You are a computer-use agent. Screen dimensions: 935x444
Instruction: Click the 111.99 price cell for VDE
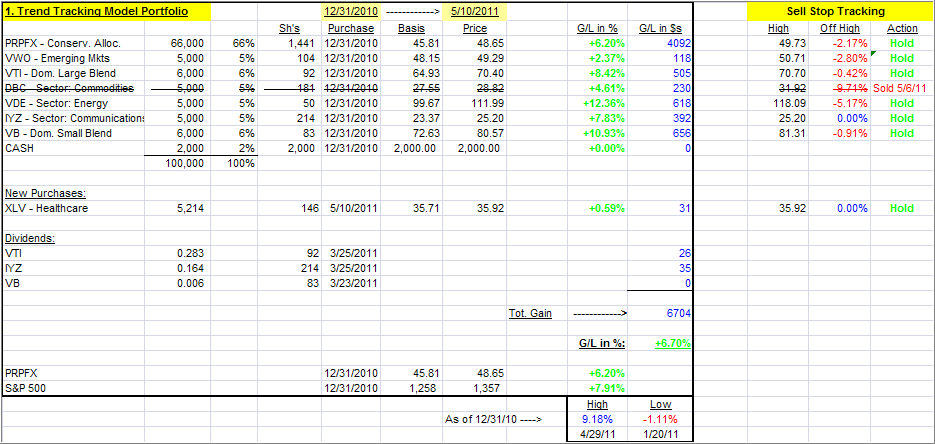point(475,103)
